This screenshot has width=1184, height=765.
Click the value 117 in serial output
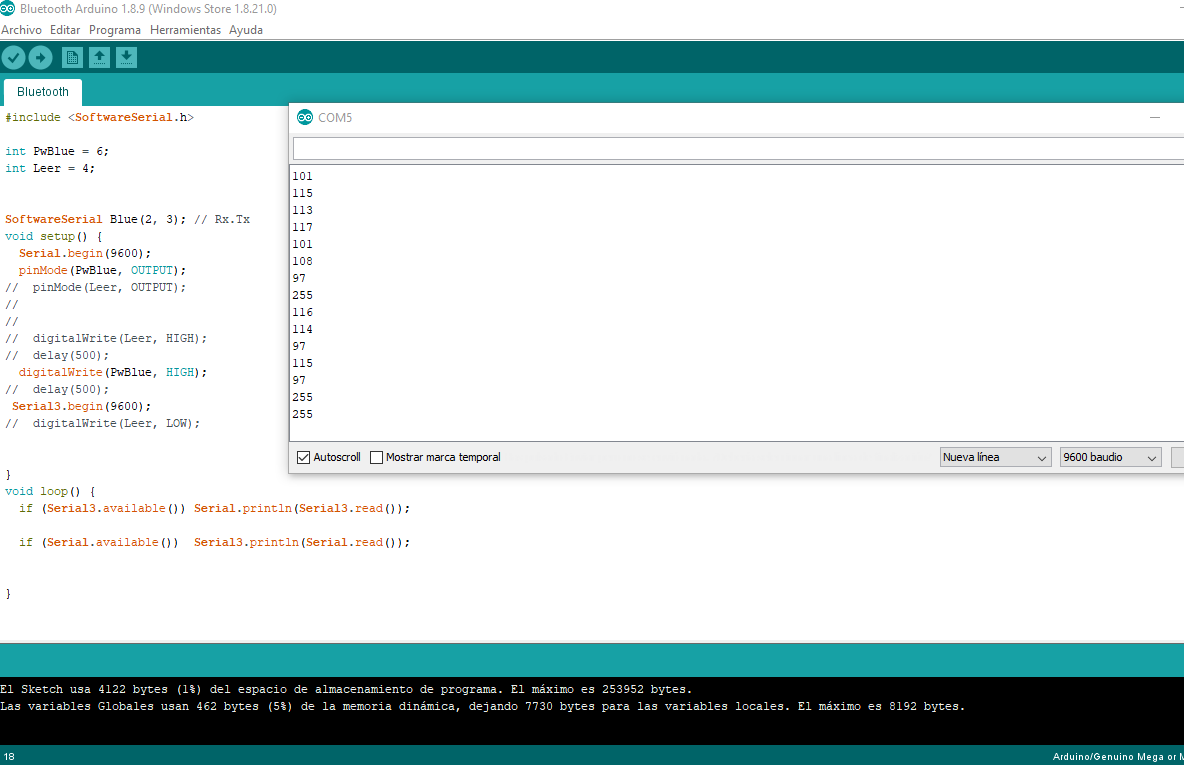[303, 227]
